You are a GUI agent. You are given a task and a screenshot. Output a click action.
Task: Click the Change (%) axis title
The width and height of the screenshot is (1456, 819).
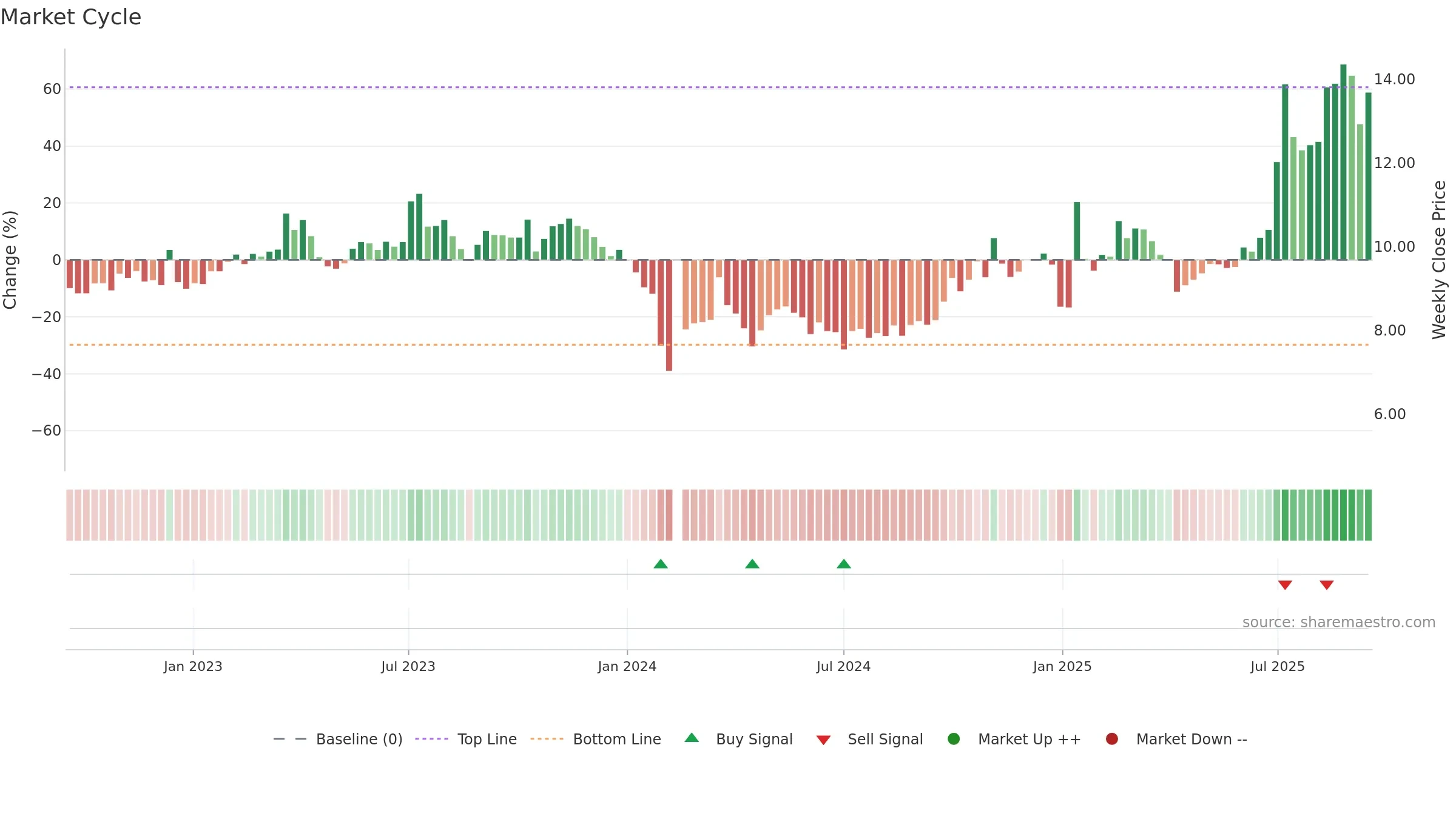[10, 260]
